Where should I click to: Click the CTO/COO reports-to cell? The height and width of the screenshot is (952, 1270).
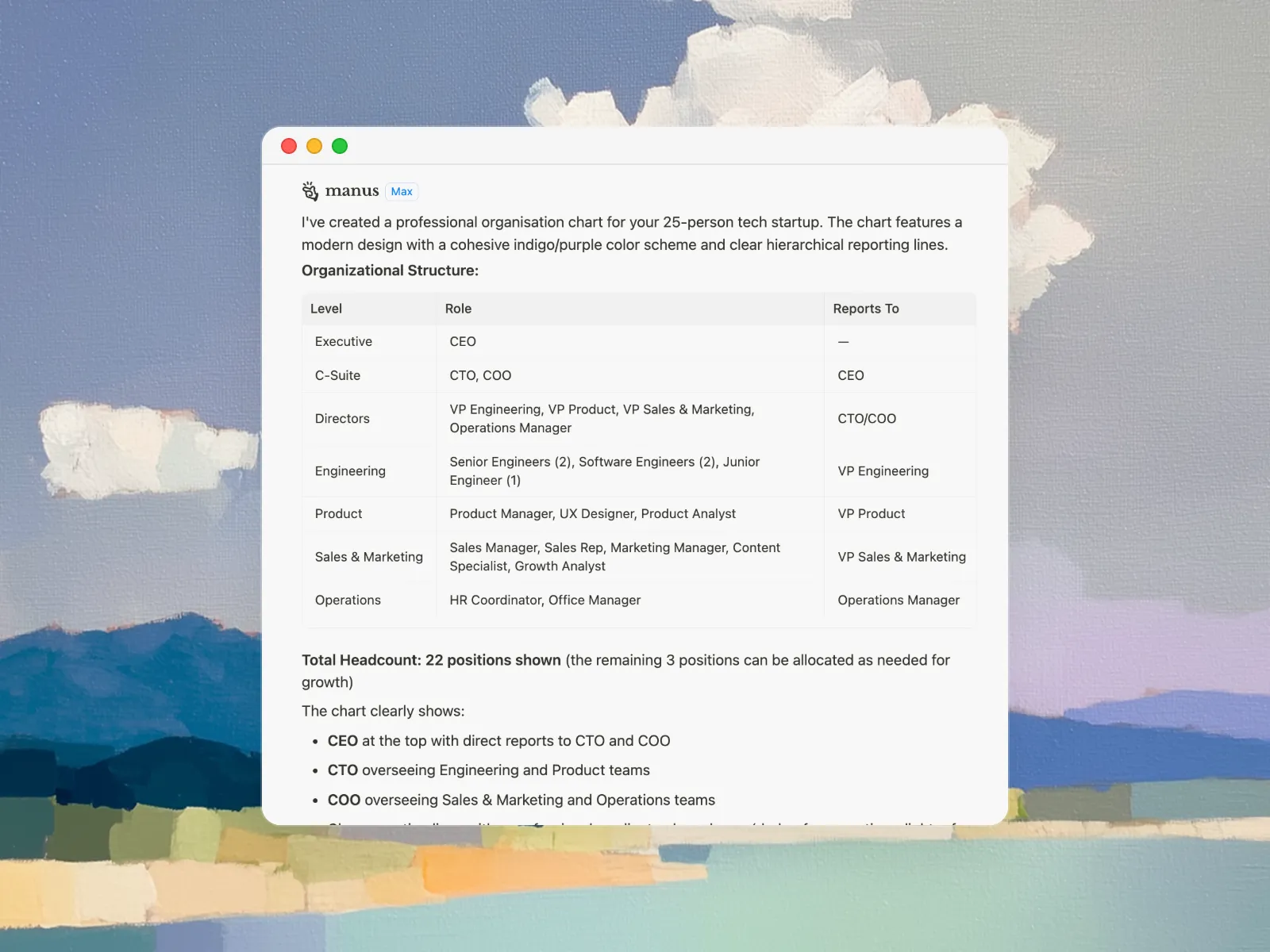tap(867, 419)
